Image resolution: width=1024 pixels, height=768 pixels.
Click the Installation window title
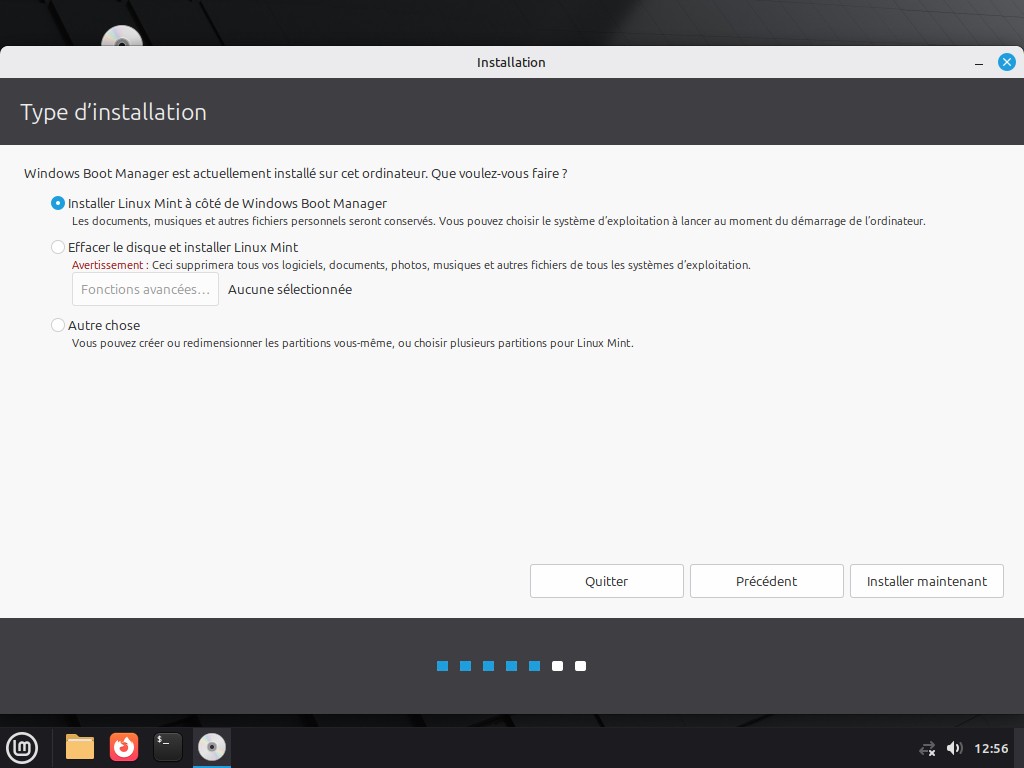tap(511, 63)
